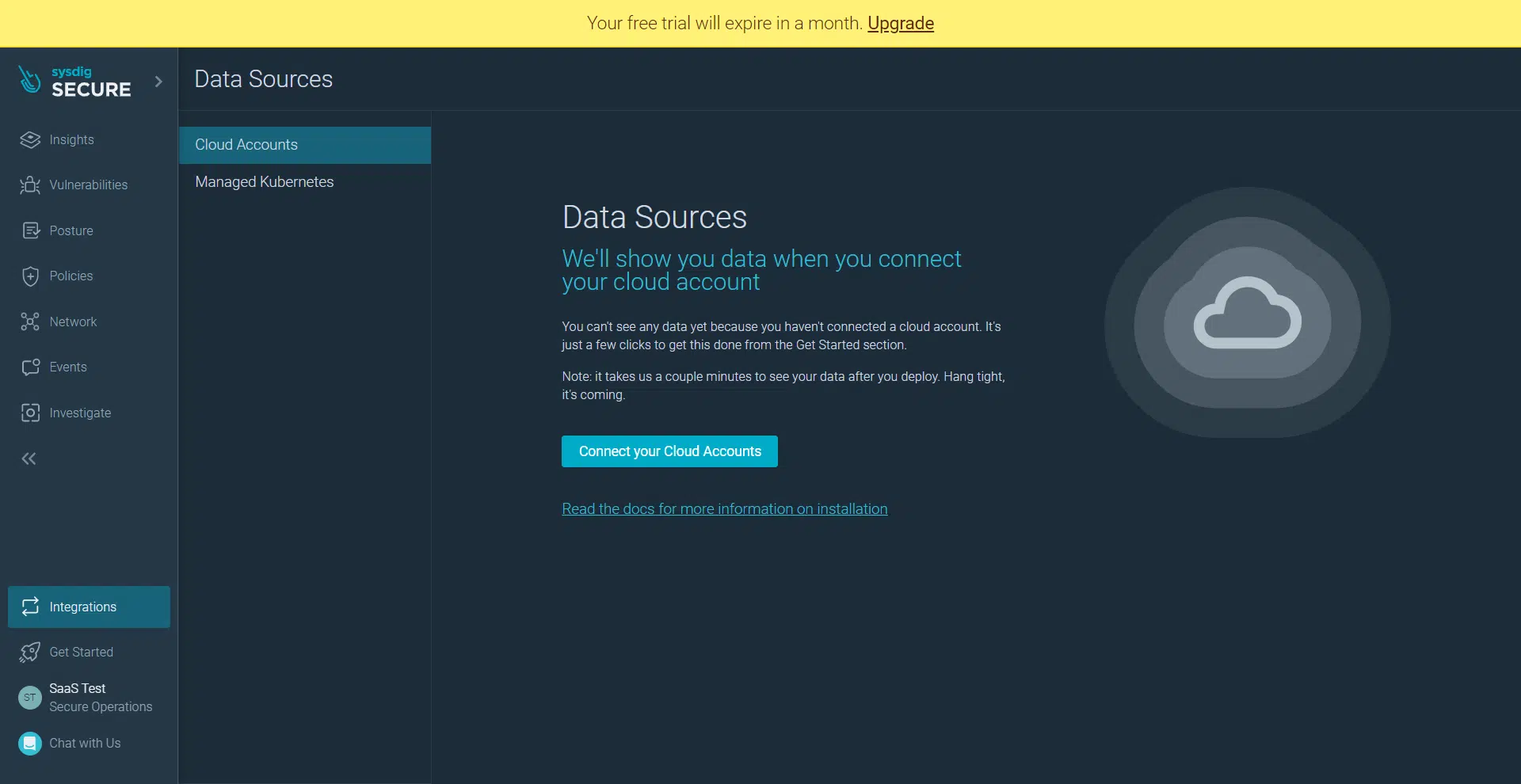Click the Investigate capture icon
Image resolution: width=1521 pixels, height=784 pixels.
[x=30, y=413]
